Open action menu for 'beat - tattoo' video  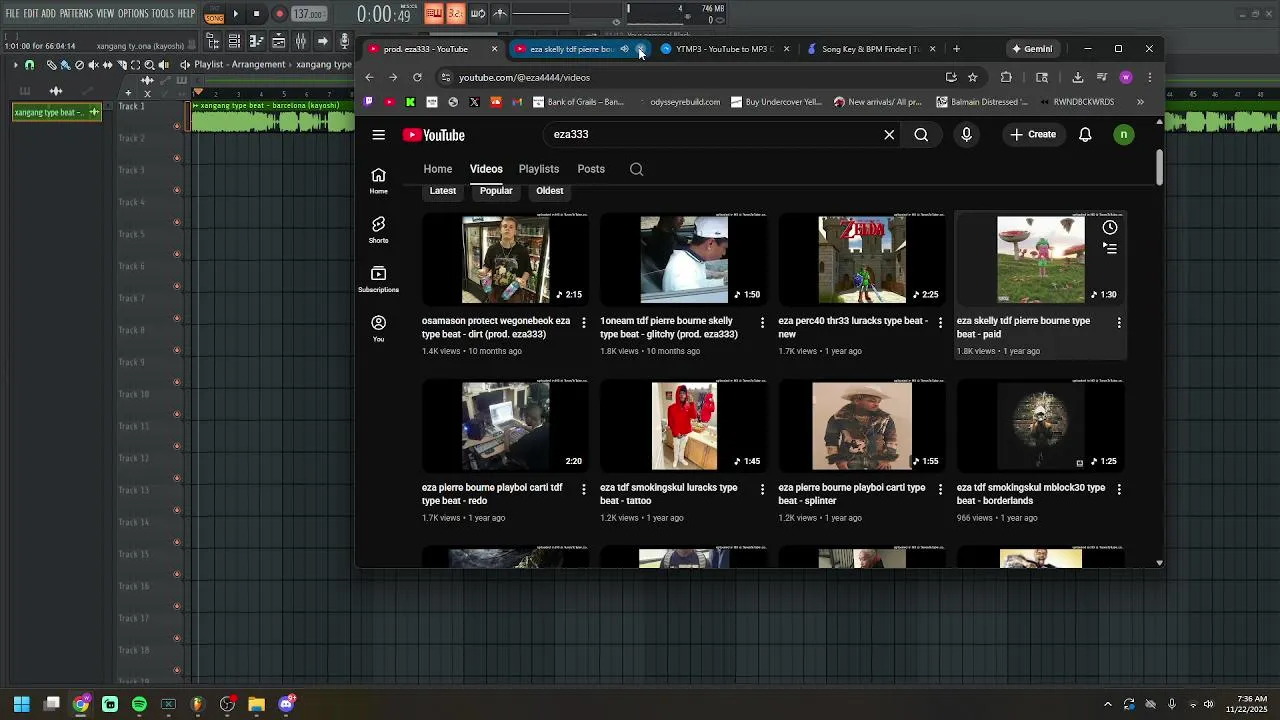[x=762, y=490]
